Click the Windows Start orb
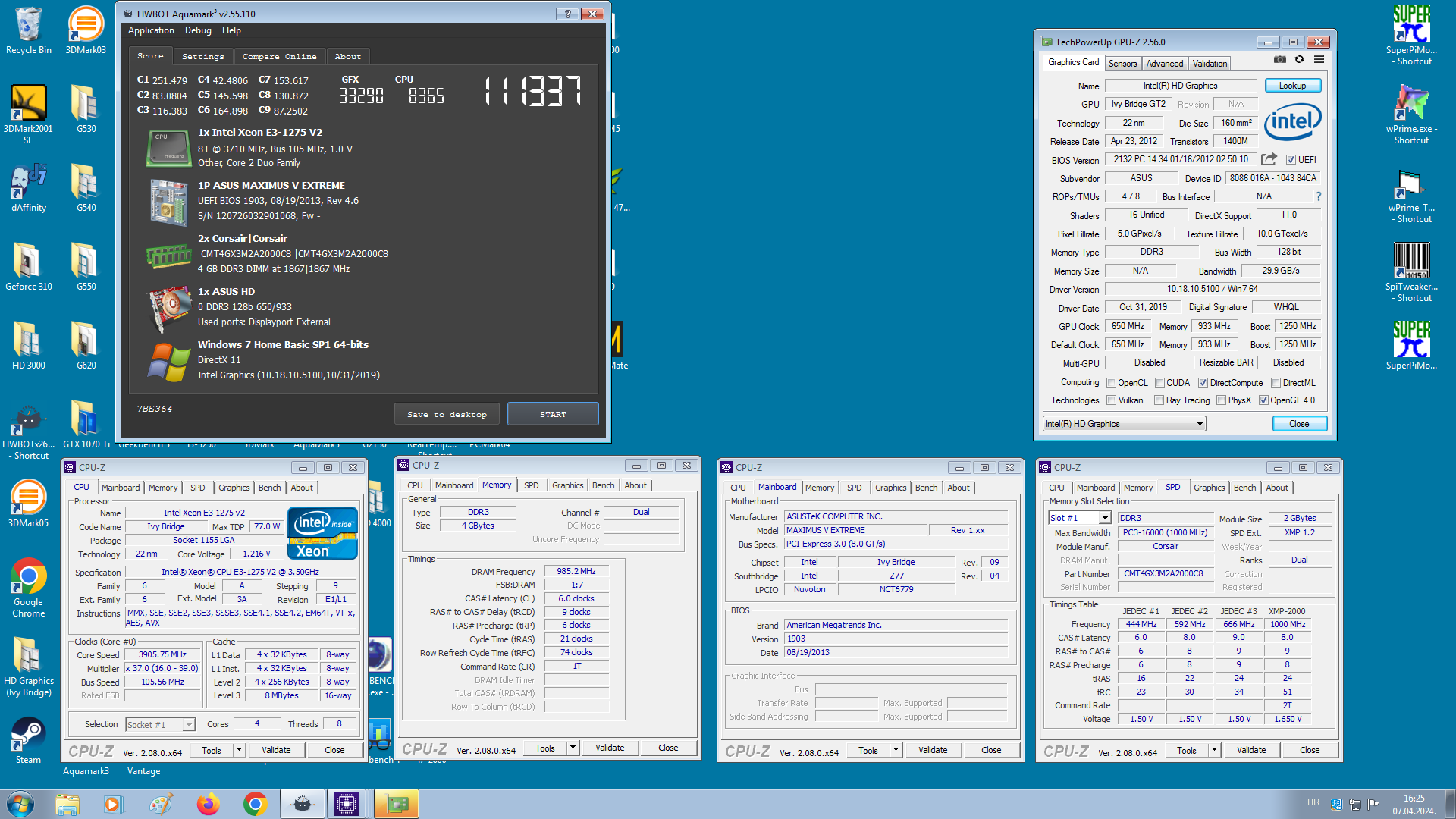The image size is (1456, 819). point(20,804)
